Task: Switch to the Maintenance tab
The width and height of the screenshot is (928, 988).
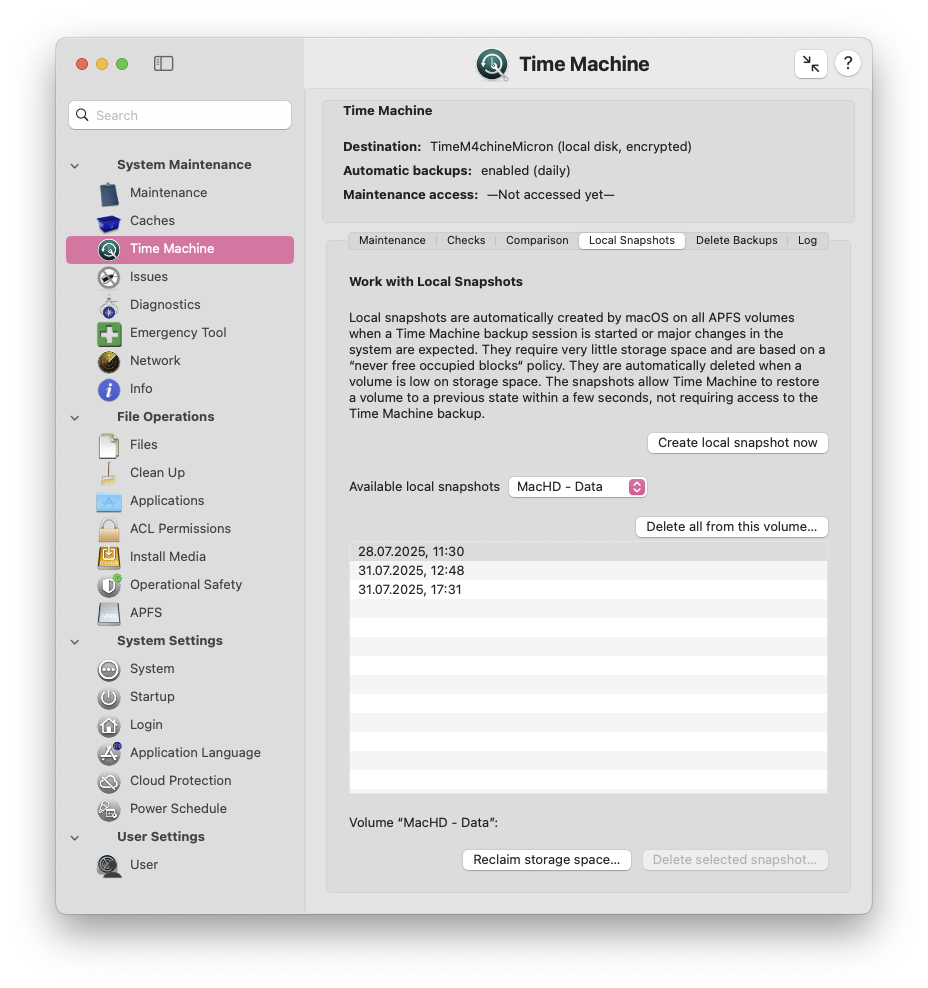Action: point(392,241)
